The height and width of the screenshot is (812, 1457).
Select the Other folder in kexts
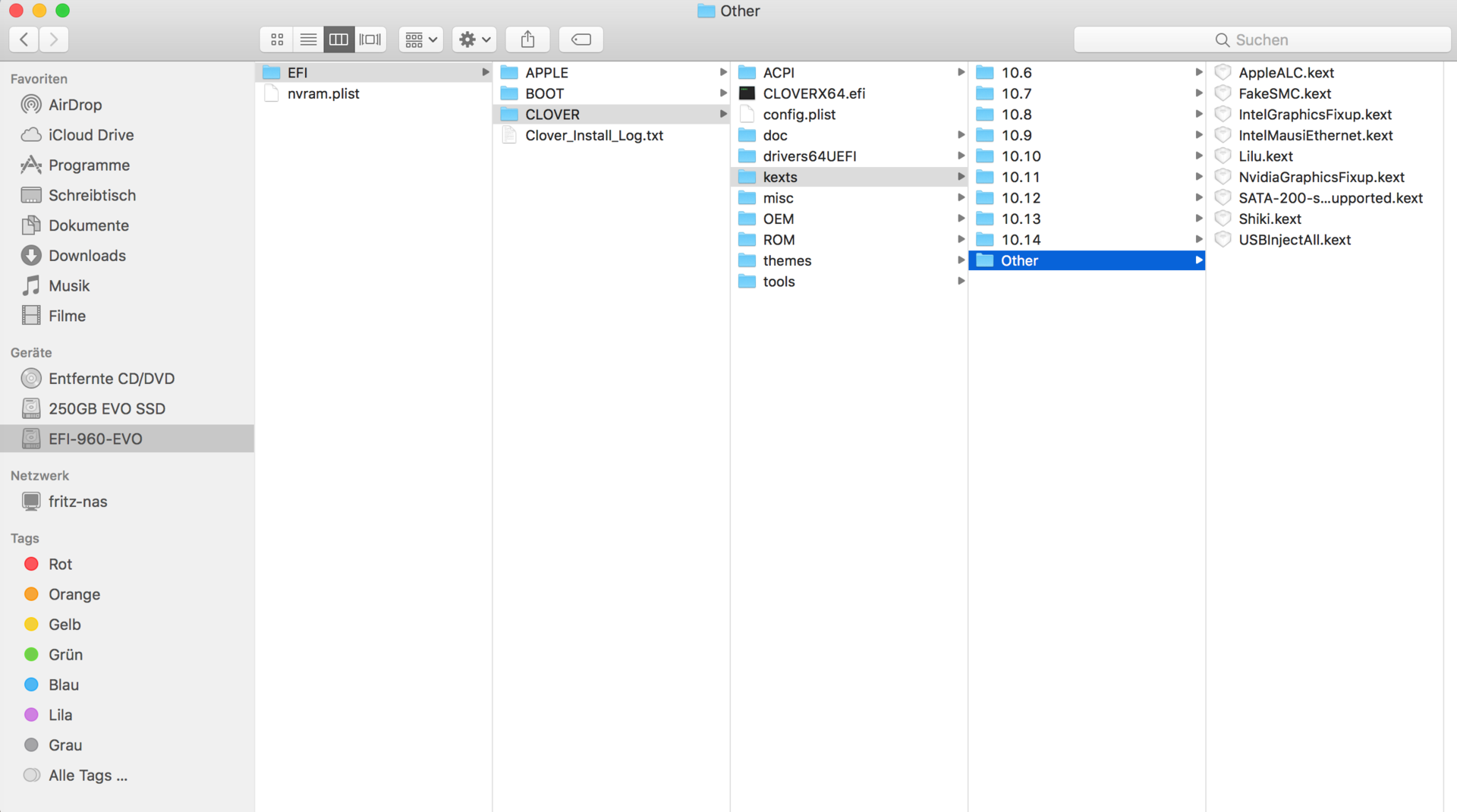point(1087,260)
